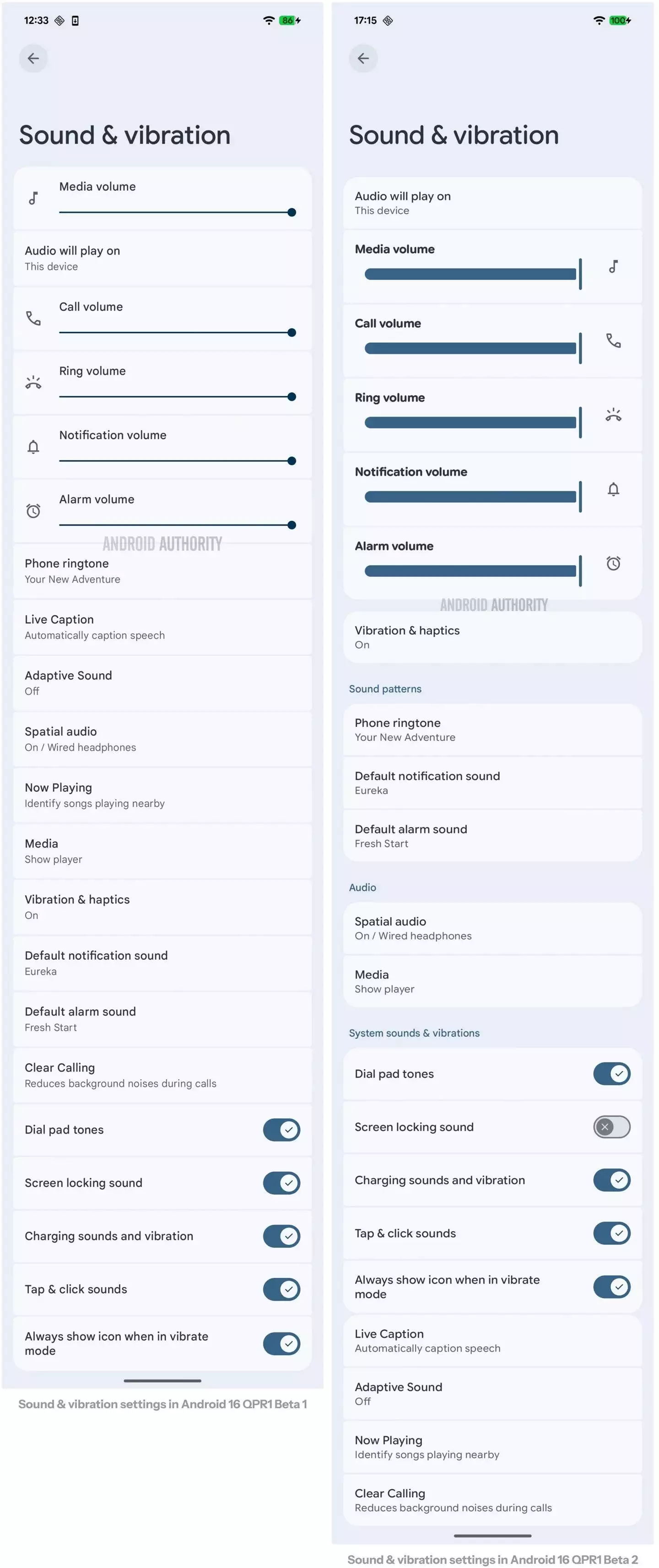The width and height of the screenshot is (659, 1568).
Task: Open Vibration & haptics above the Sound patterns header
Action: (492, 637)
